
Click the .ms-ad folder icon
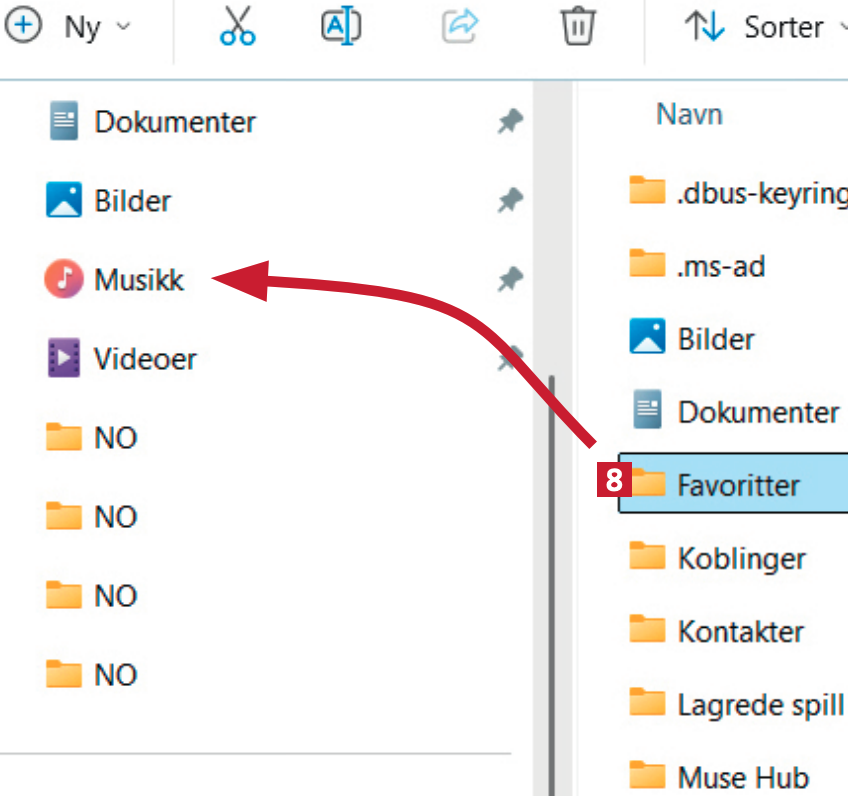pos(648,266)
